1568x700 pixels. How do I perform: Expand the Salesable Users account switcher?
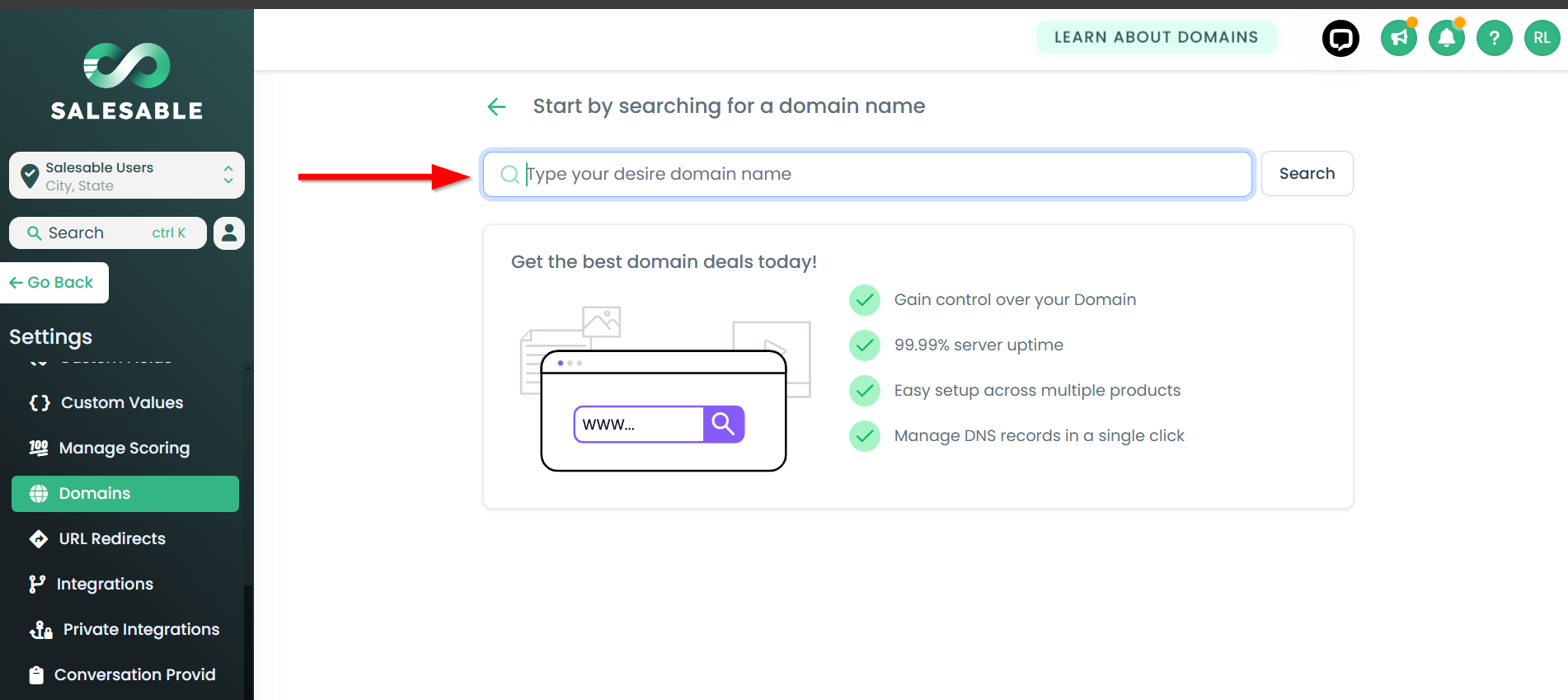(x=127, y=175)
